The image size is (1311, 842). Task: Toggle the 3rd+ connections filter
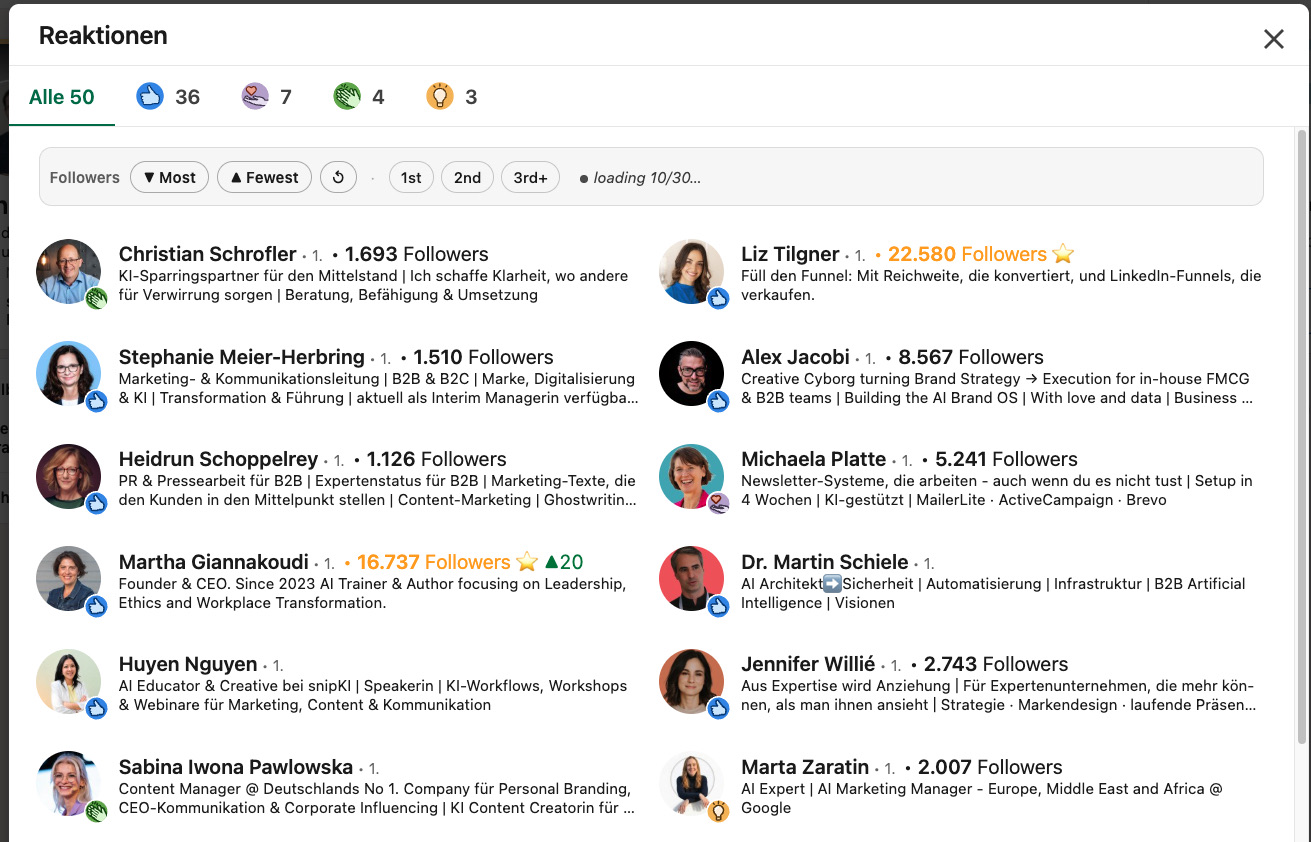click(530, 178)
